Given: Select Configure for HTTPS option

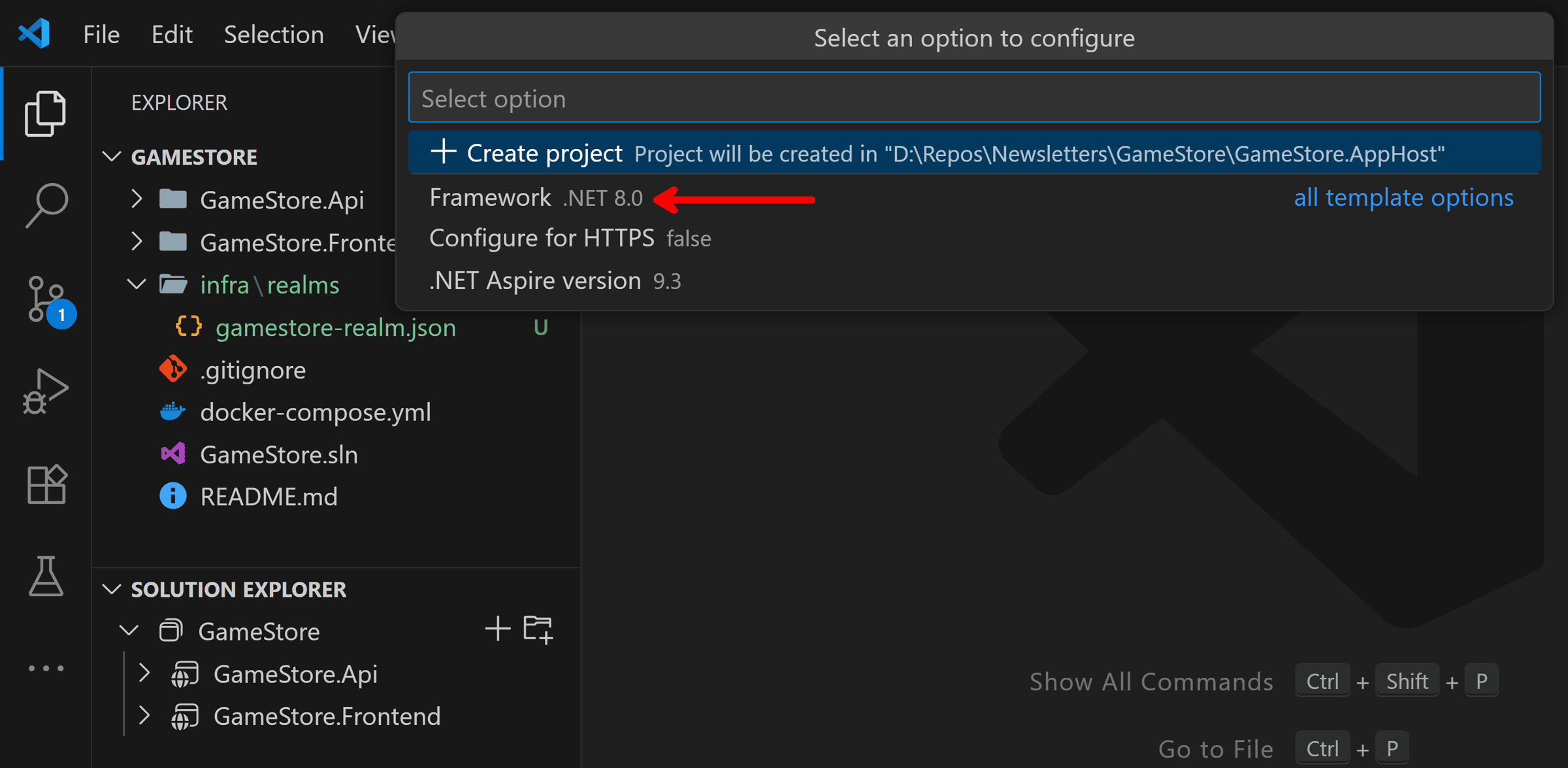Looking at the screenshot, I should pyautogui.click(x=974, y=238).
